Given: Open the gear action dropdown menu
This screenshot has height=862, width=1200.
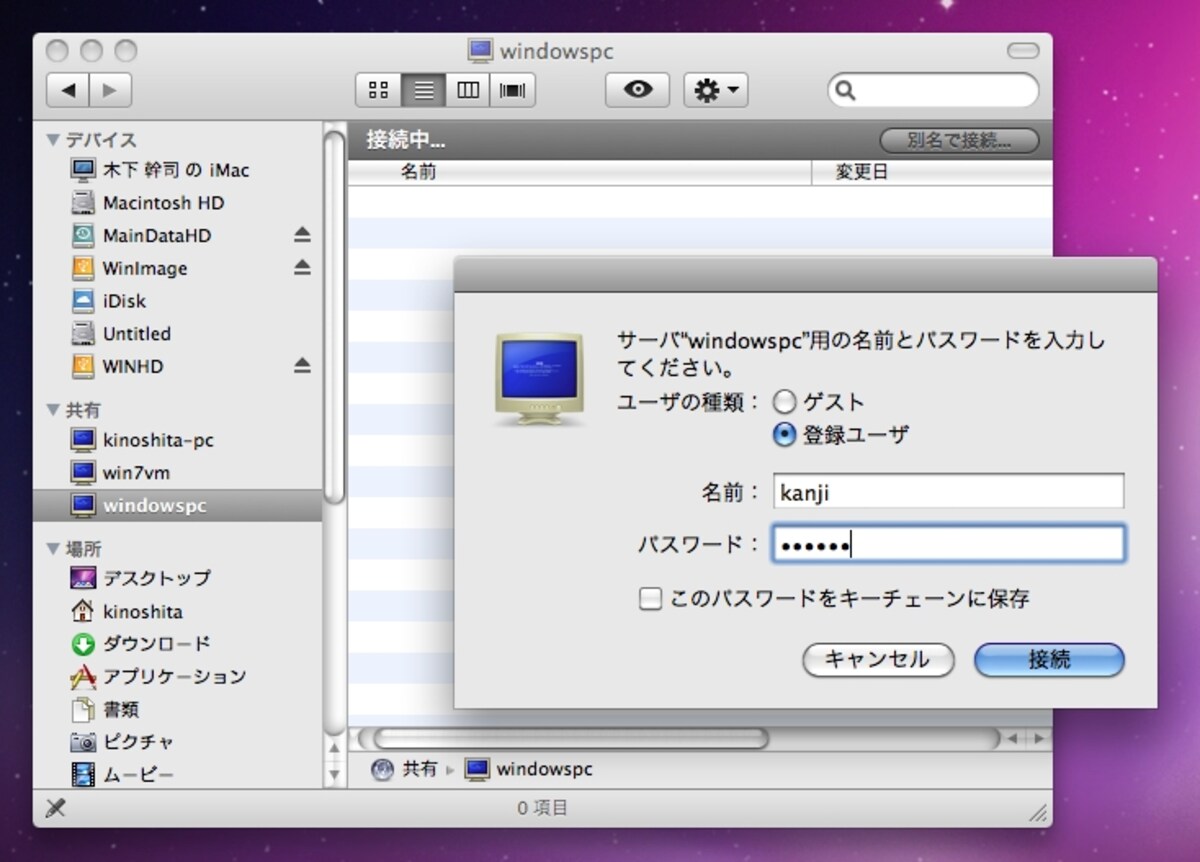Looking at the screenshot, I should tap(717, 91).
